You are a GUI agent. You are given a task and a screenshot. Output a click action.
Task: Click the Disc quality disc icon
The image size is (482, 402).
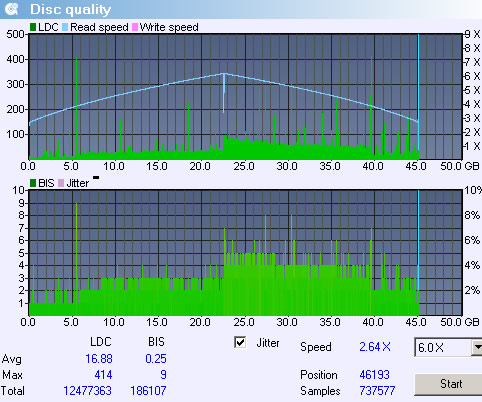pyautogui.click(x=12, y=9)
